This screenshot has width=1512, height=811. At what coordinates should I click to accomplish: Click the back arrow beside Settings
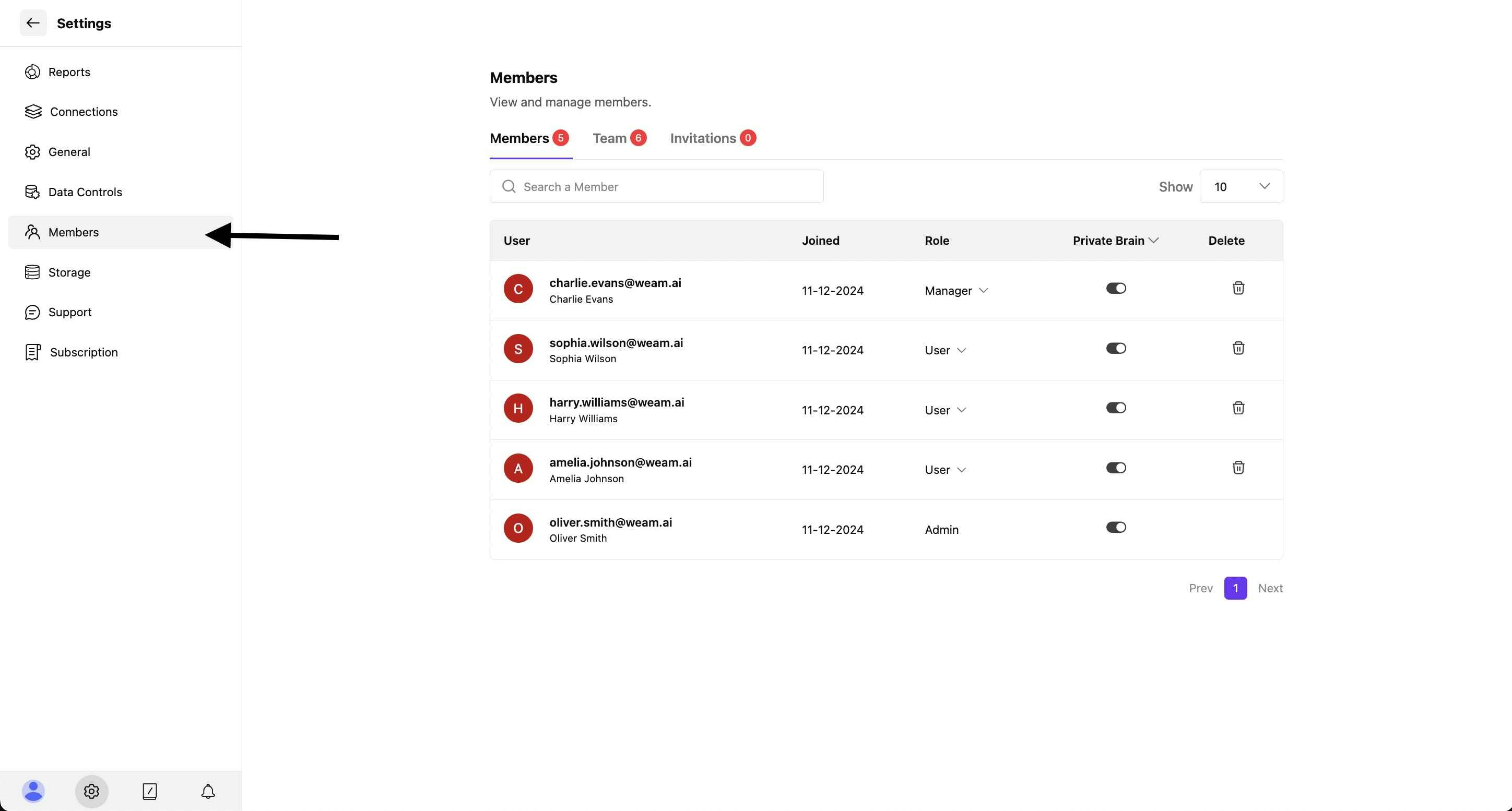point(33,23)
